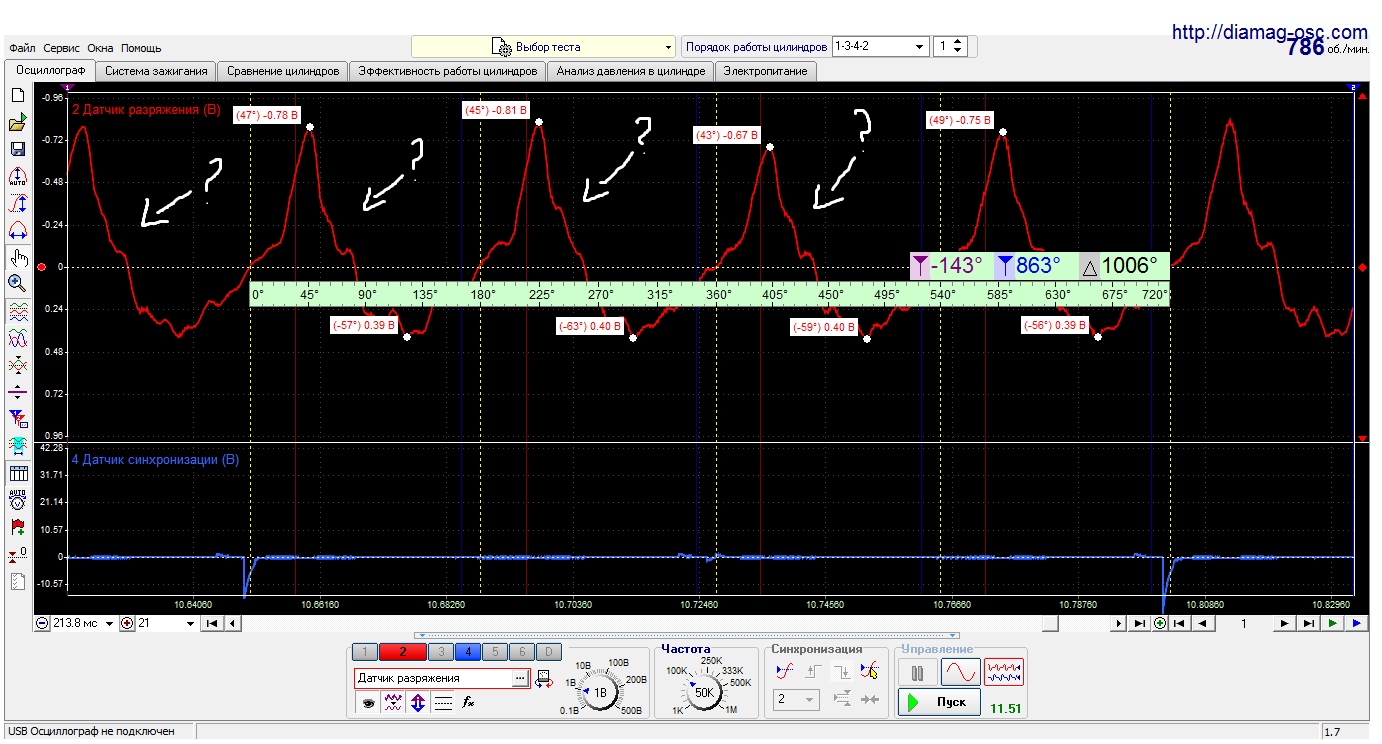The image size is (1382, 744).
Task: Toggle red channel 2 button
Action: pos(403,652)
